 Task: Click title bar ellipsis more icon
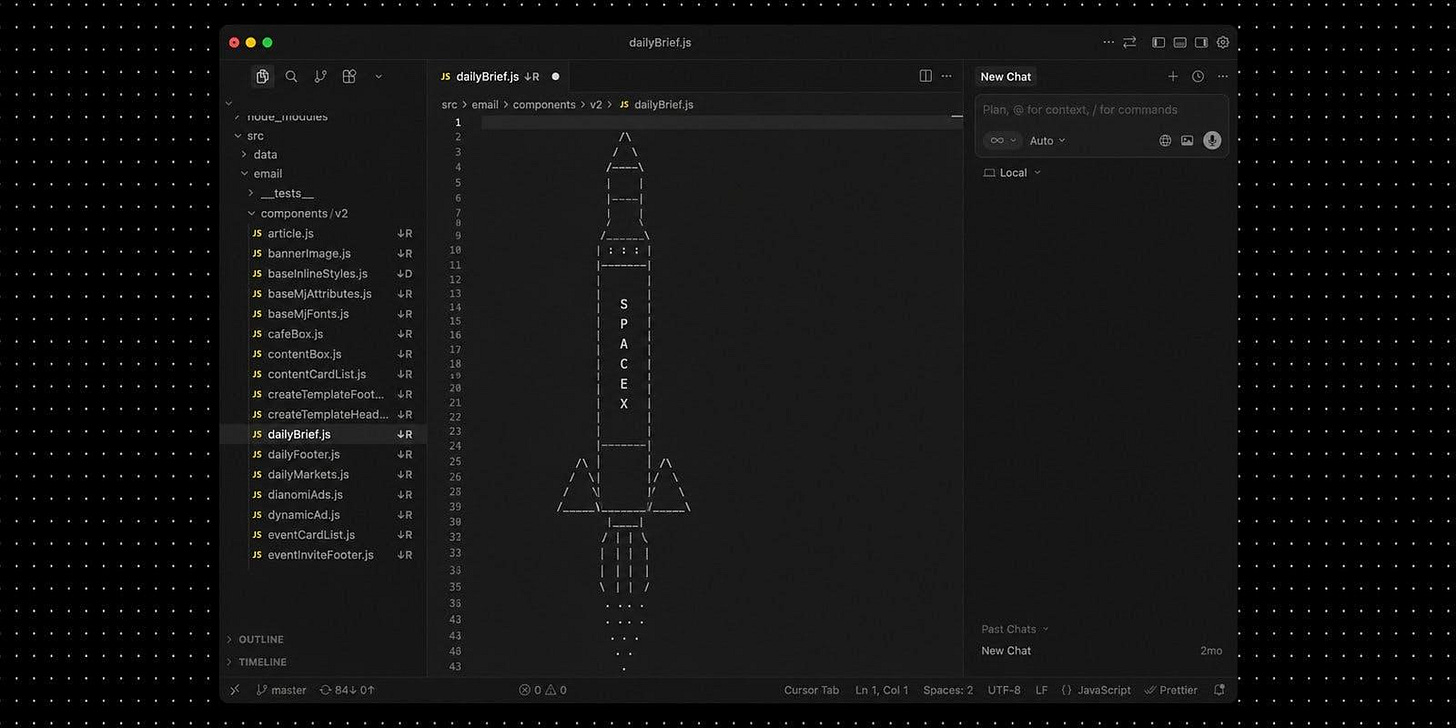[x=1108, y=42]
